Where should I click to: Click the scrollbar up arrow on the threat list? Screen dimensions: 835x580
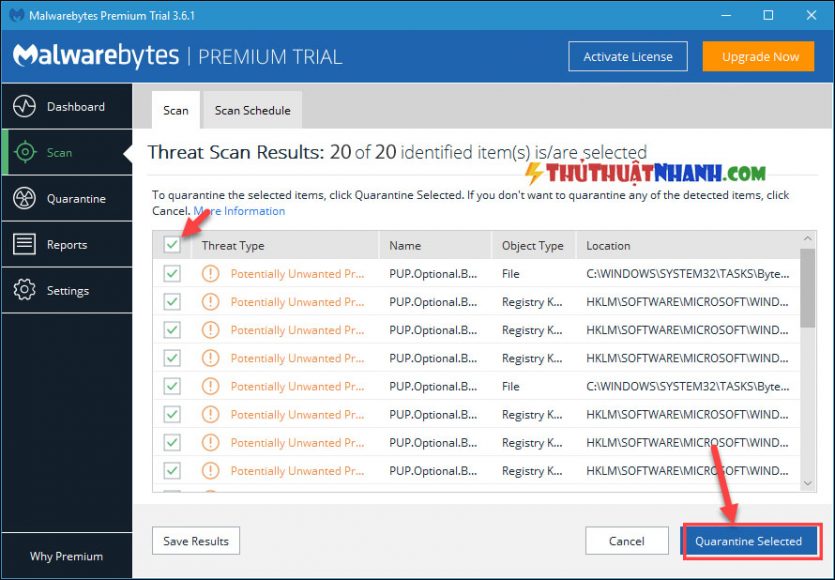808,238
